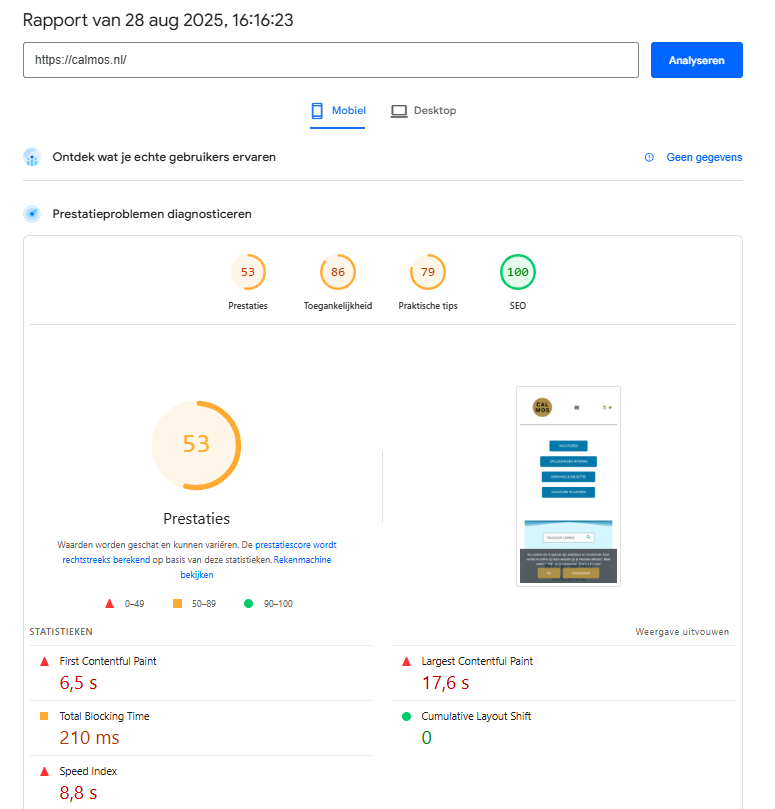The width and height of the screenshot is (775, 809).
Task: Jump to Toegankelijkheid score gauge 86
Action: [338, 272]
